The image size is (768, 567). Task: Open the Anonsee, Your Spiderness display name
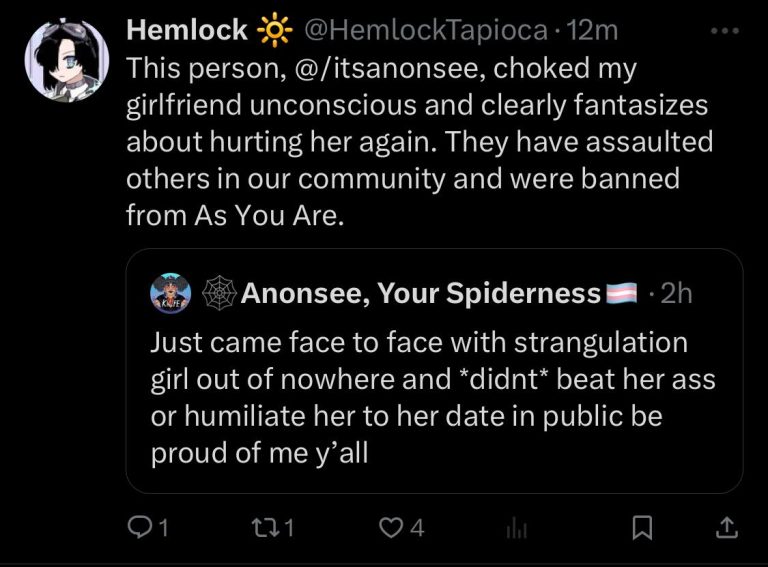pos(420,293)
